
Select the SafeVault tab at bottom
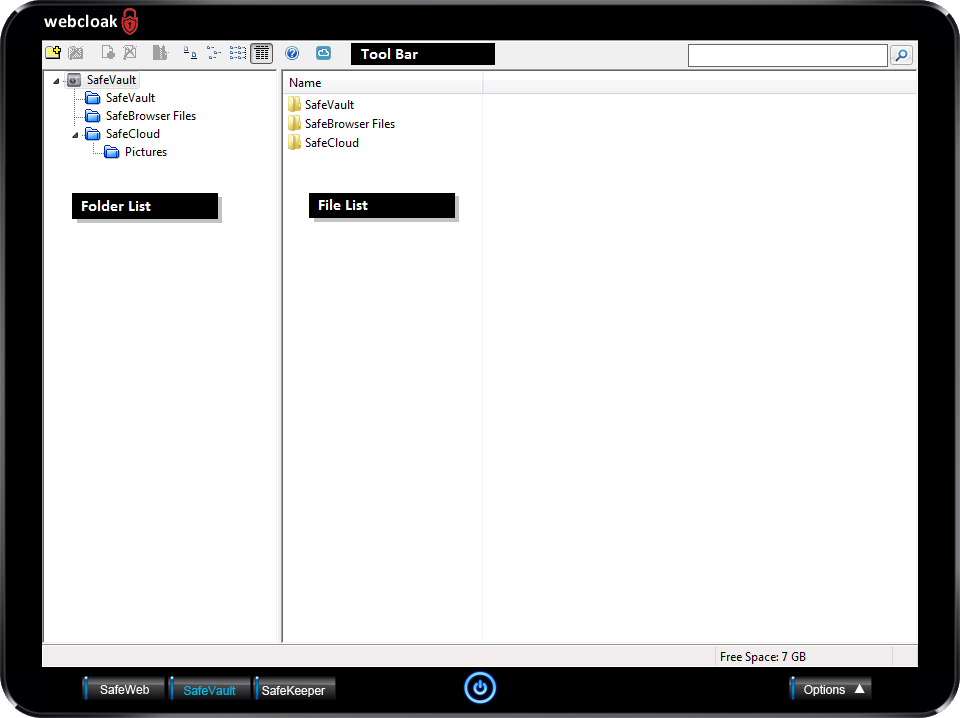(209, 690)
